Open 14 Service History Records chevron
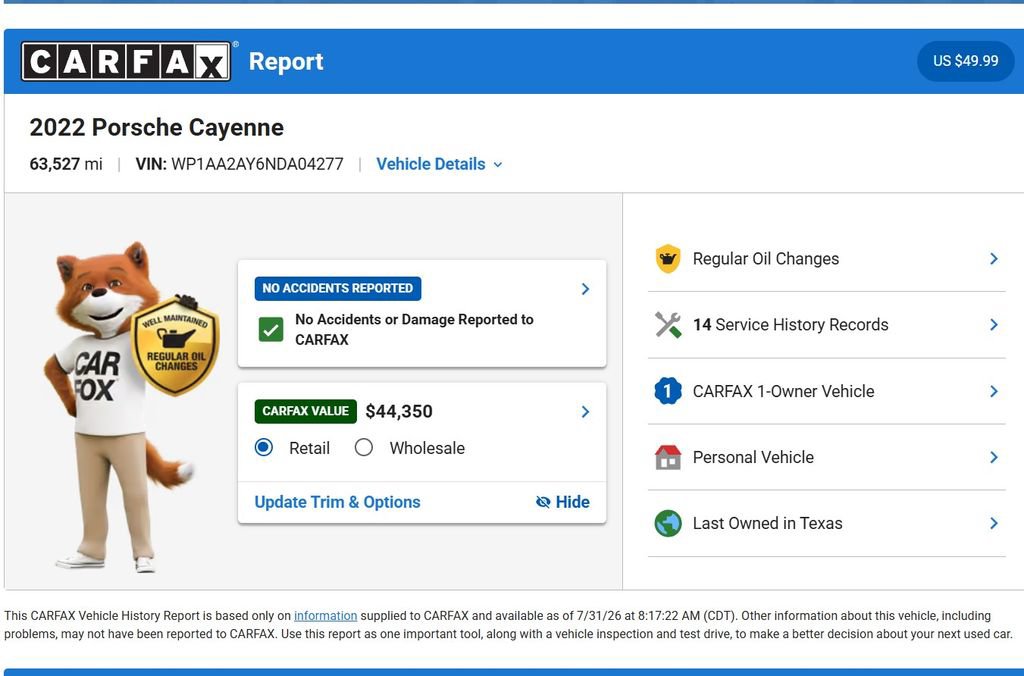Viewport: 1024px width, 676px height. point(993,325)
